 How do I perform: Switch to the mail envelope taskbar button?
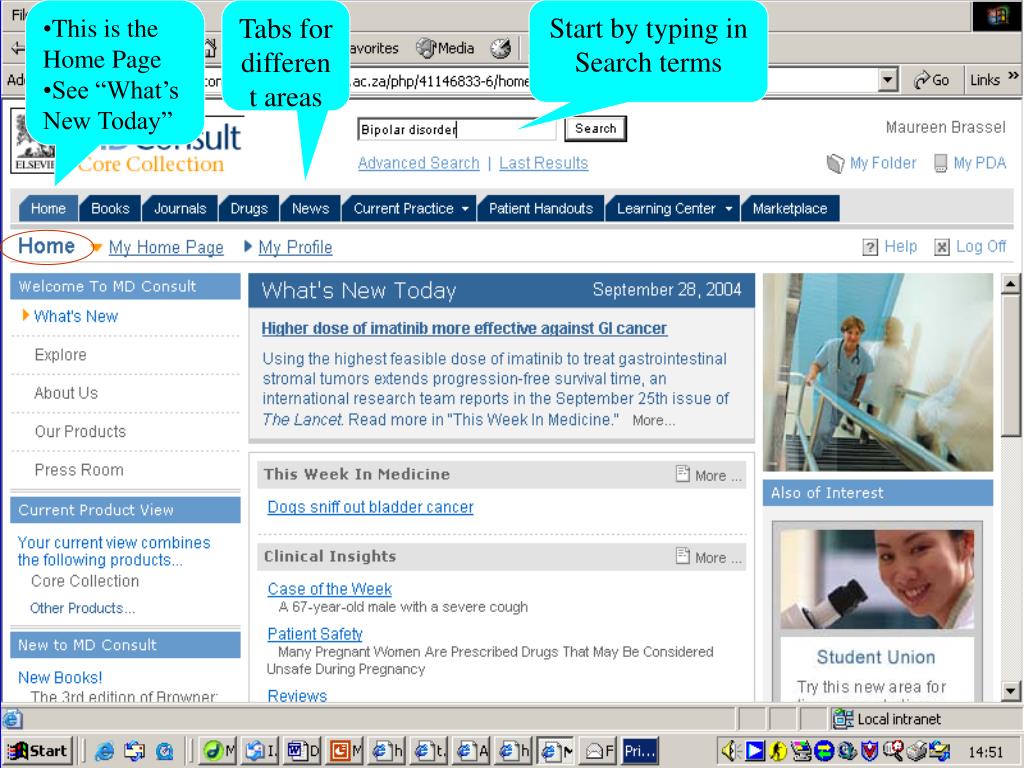tap(599, 751)
